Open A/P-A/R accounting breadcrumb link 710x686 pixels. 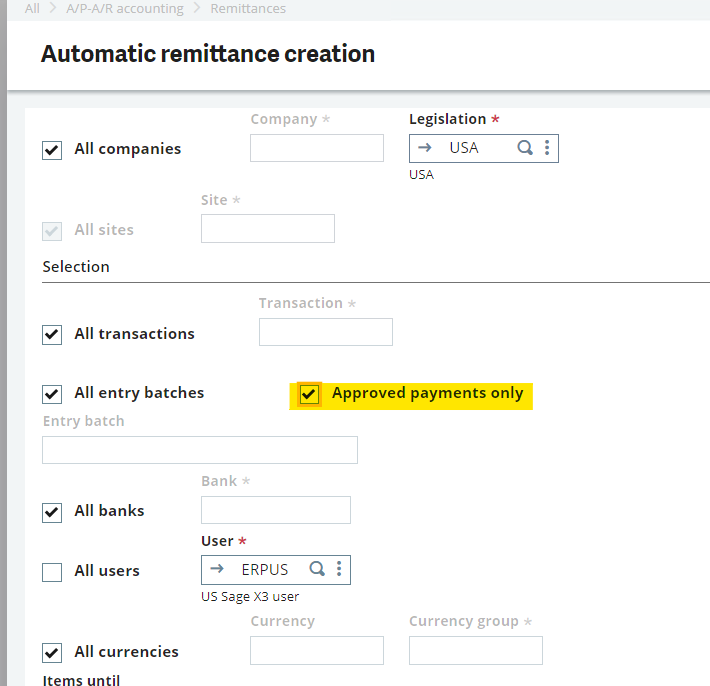tap(125, 8)
